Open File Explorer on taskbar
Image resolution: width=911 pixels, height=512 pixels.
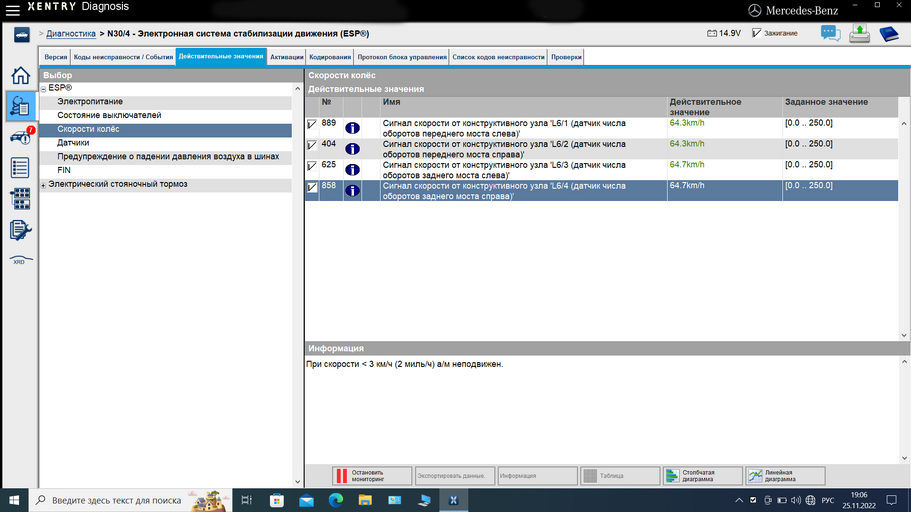click(365, 500)
